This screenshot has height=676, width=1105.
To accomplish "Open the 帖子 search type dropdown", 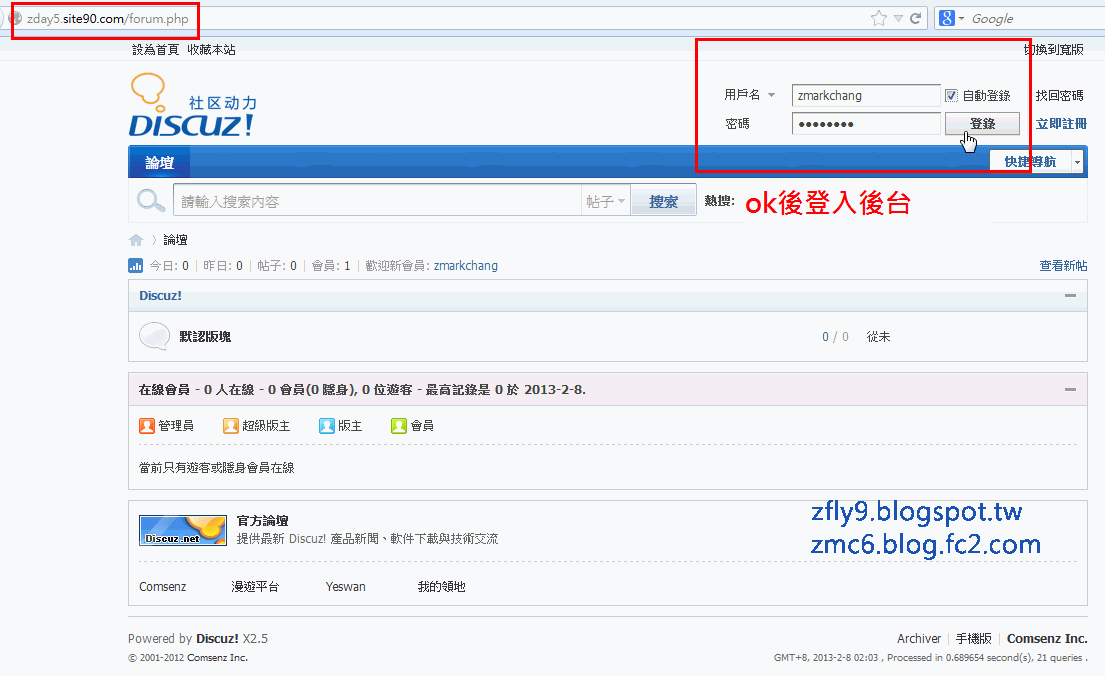I will 622,202.
